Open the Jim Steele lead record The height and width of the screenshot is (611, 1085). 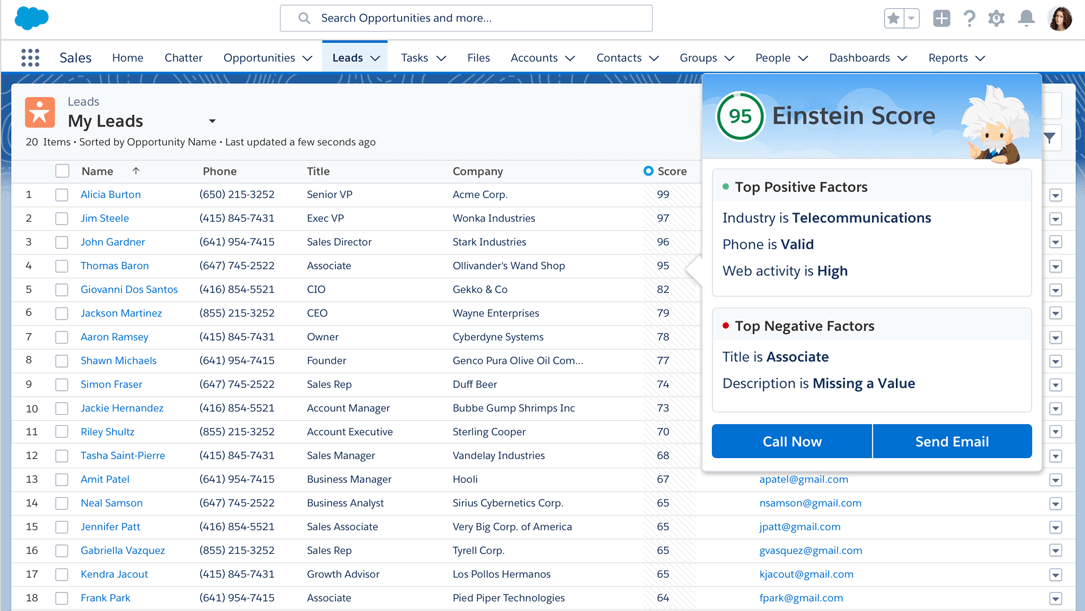click(105, 218)
